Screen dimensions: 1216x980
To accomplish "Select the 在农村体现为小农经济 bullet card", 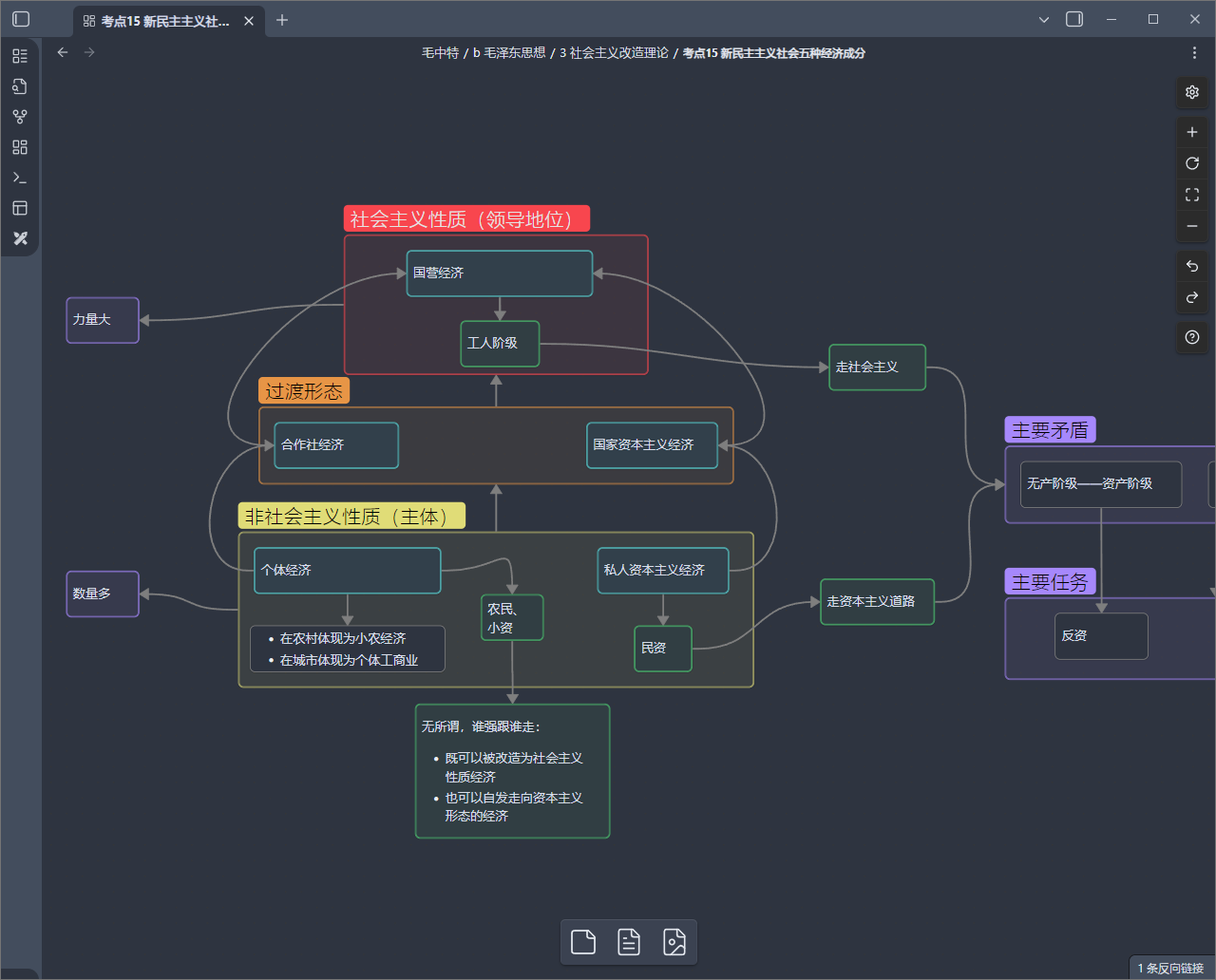I will (x=348, y=649).
